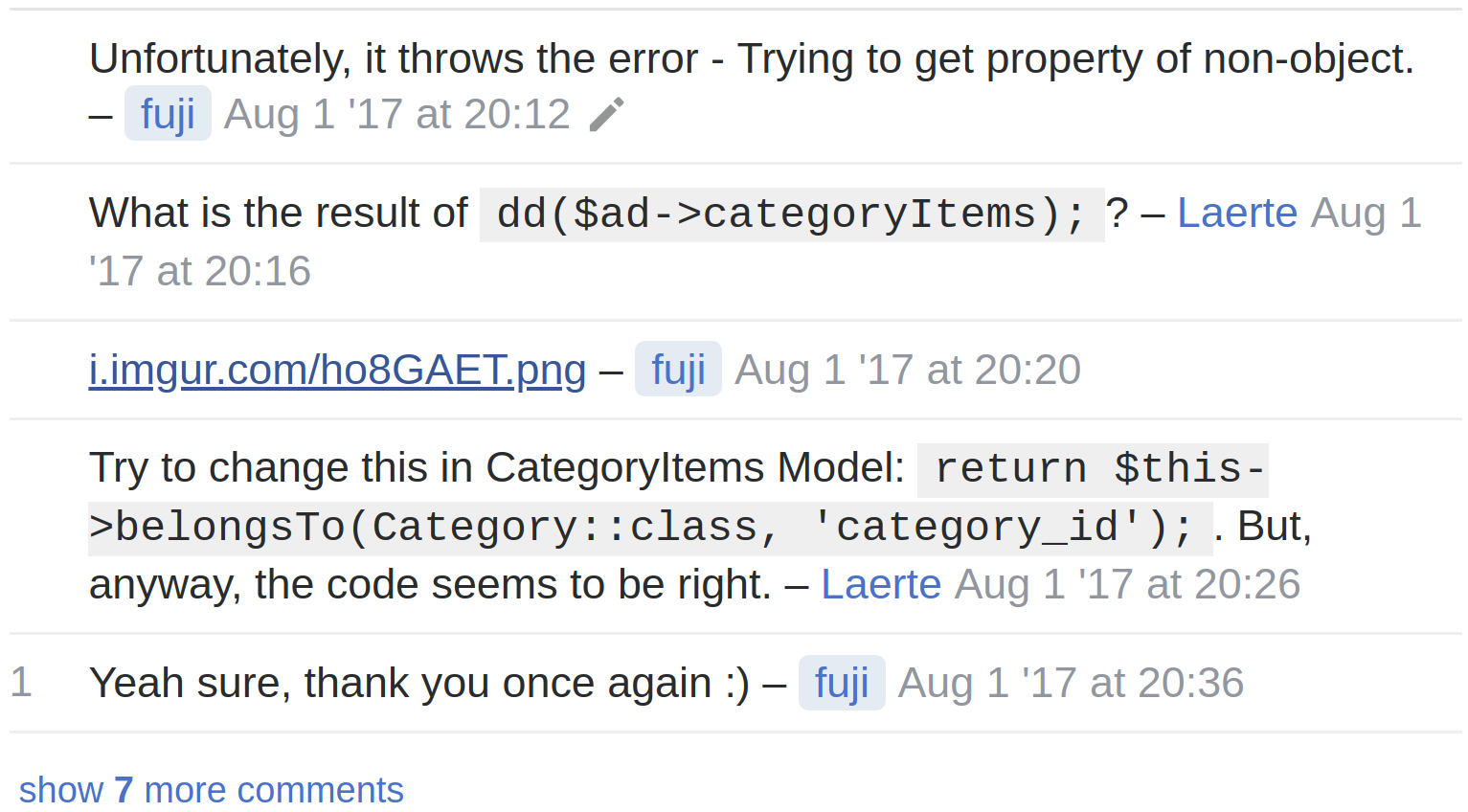The image size is (1468, 812).
Task: Click the text 'Unfortunately, it throws the error'
Action: click(393, 59)
